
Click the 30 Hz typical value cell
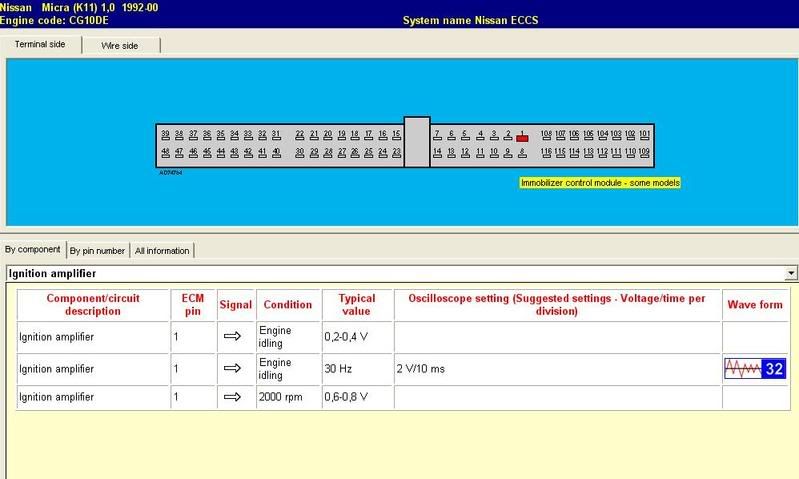(x=357, y=368)
